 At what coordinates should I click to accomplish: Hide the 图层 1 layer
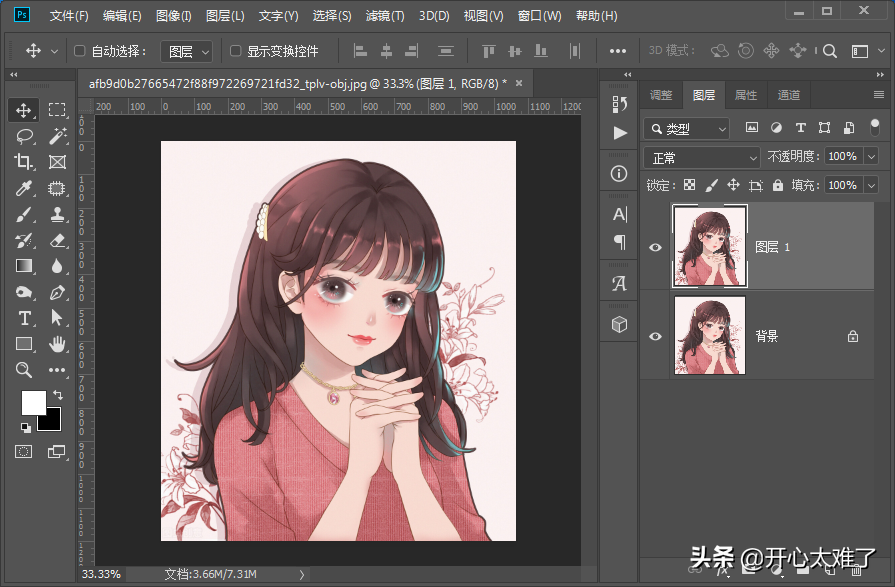click(656, 247)
